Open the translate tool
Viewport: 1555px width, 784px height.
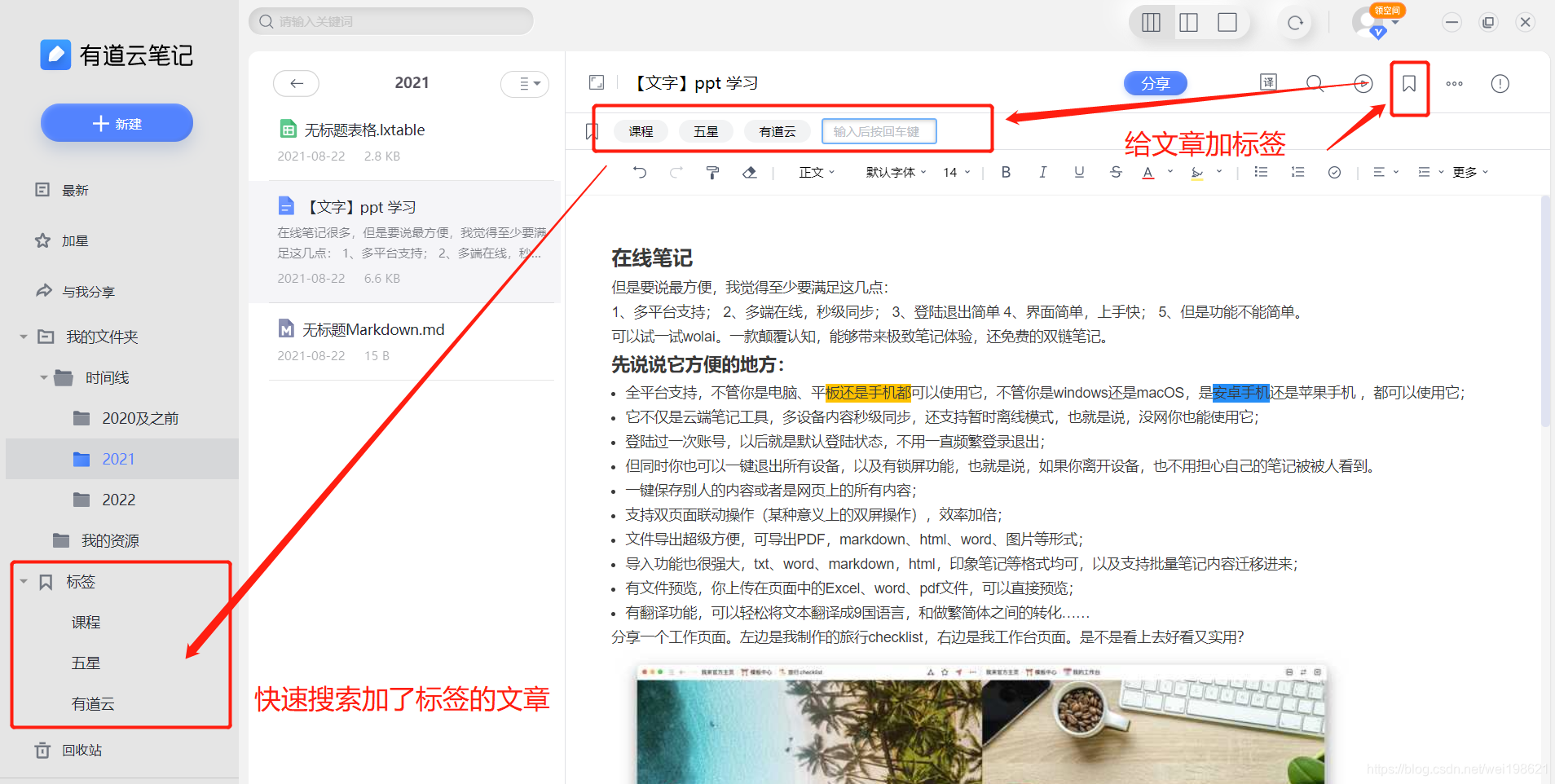(x=1266, y=82)
